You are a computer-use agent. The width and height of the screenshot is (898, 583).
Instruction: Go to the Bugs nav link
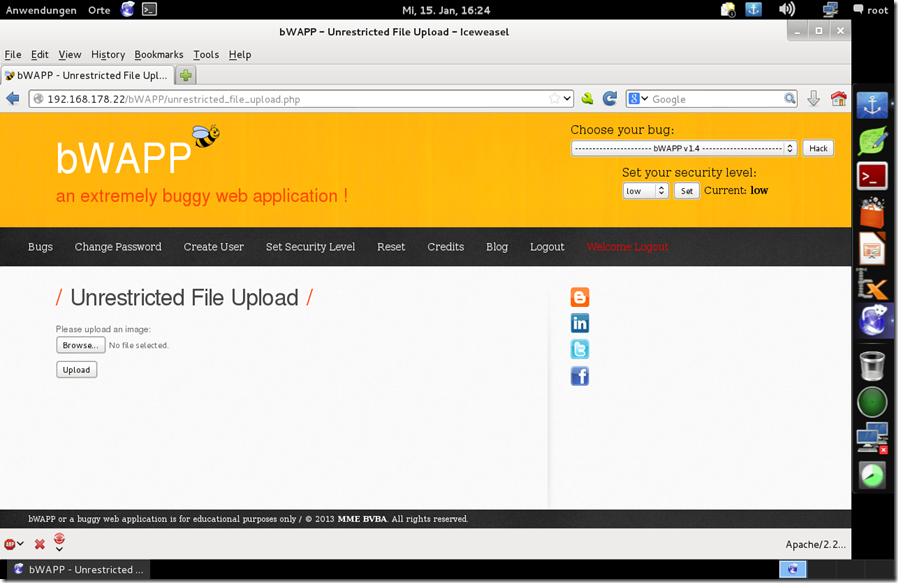(x=40, y=247)
